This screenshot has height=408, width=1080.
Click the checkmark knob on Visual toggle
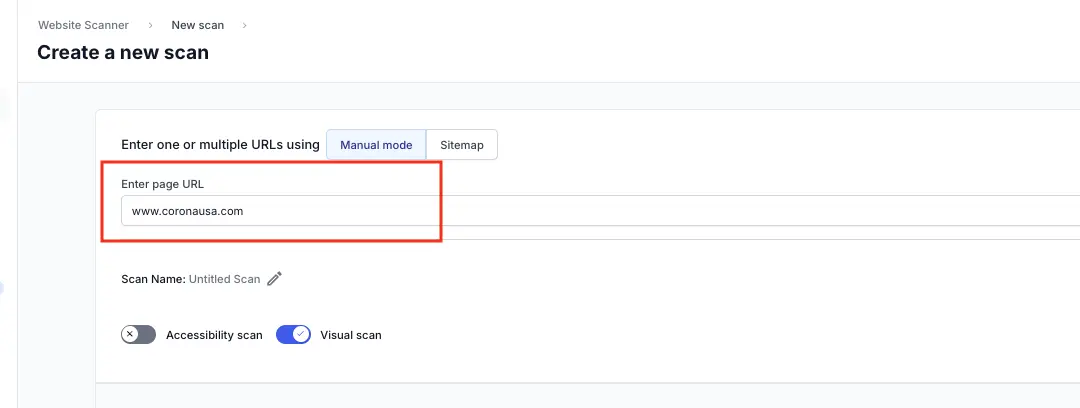click(x=301, y=335)
